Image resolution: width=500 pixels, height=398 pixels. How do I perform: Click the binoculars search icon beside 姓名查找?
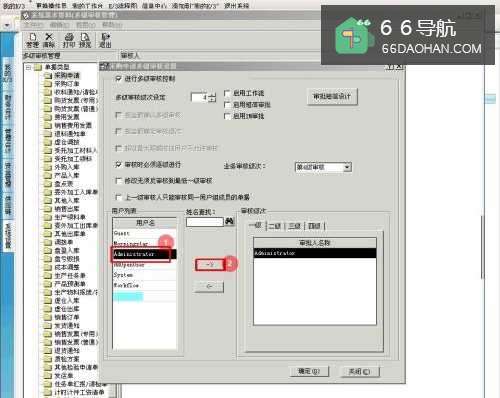[230, 221]
